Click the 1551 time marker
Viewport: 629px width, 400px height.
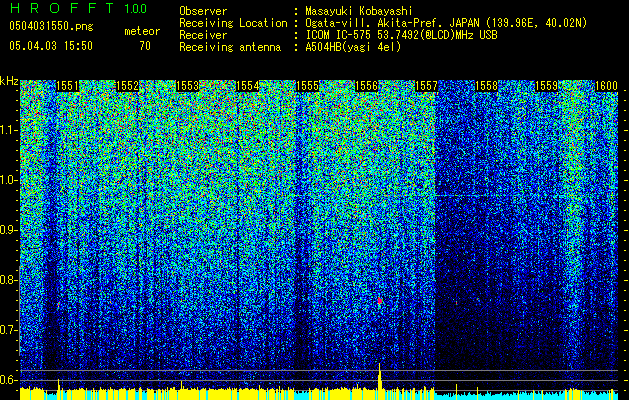(x=67, y=86)
